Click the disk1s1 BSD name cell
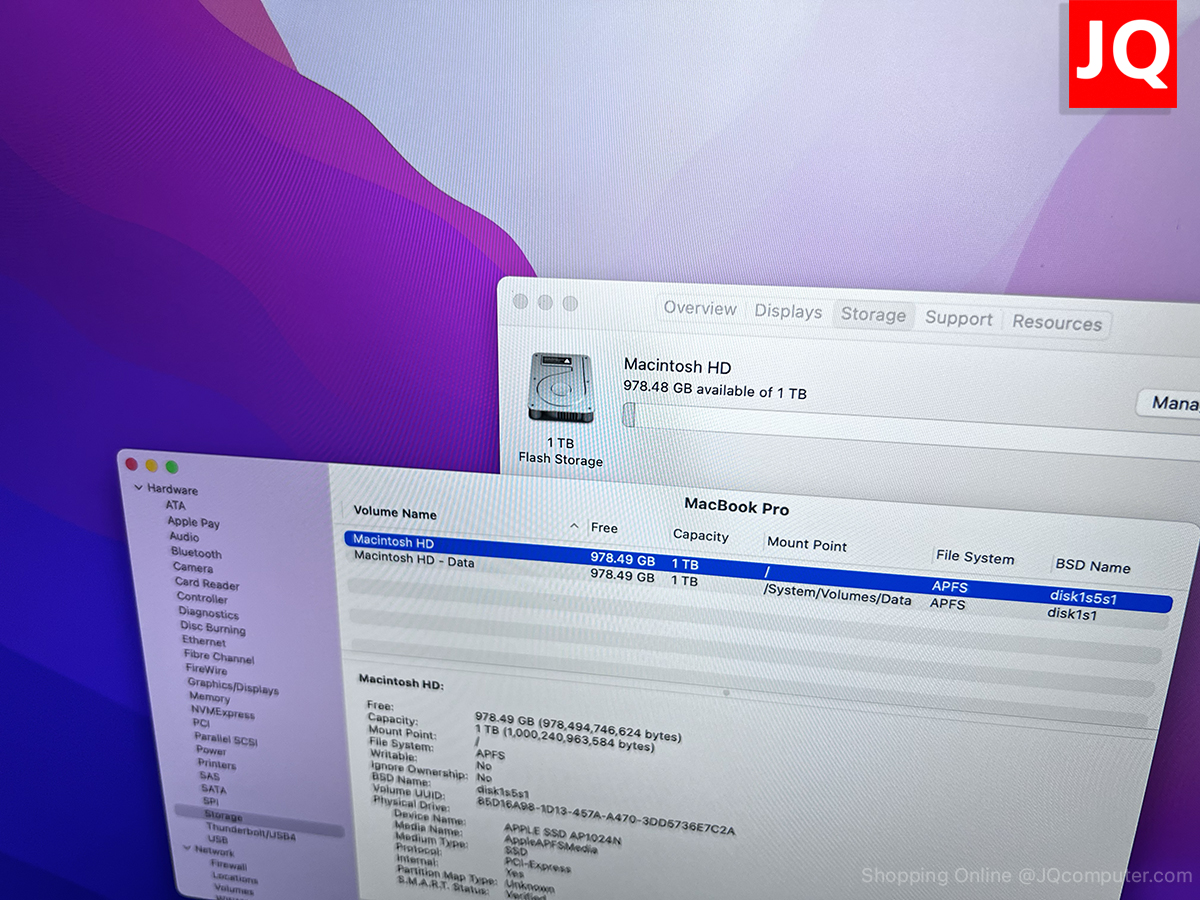The image size is (1200, 900). (1072, 614)
